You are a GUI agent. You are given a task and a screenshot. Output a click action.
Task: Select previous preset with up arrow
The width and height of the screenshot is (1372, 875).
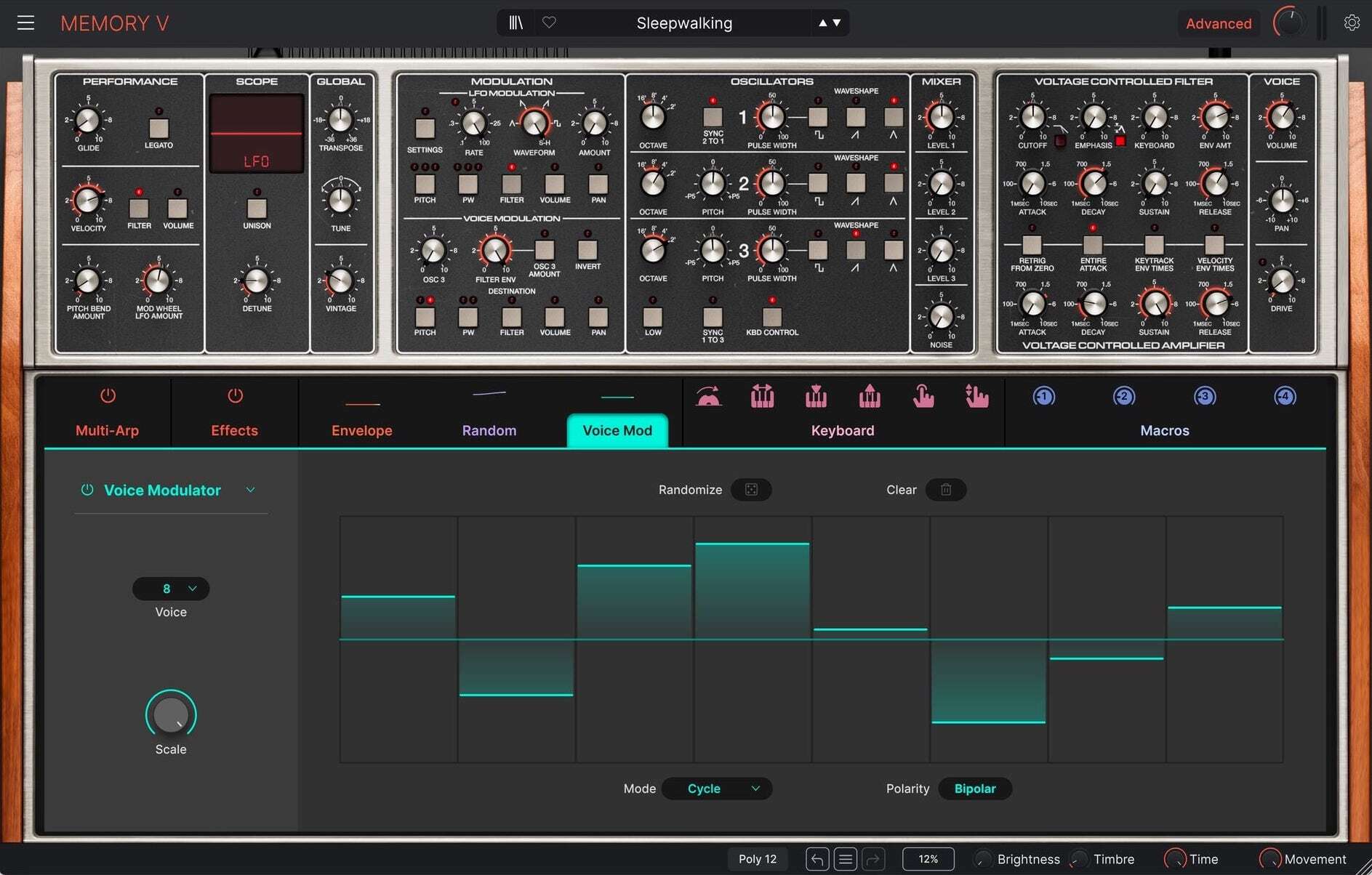(822, 23)
